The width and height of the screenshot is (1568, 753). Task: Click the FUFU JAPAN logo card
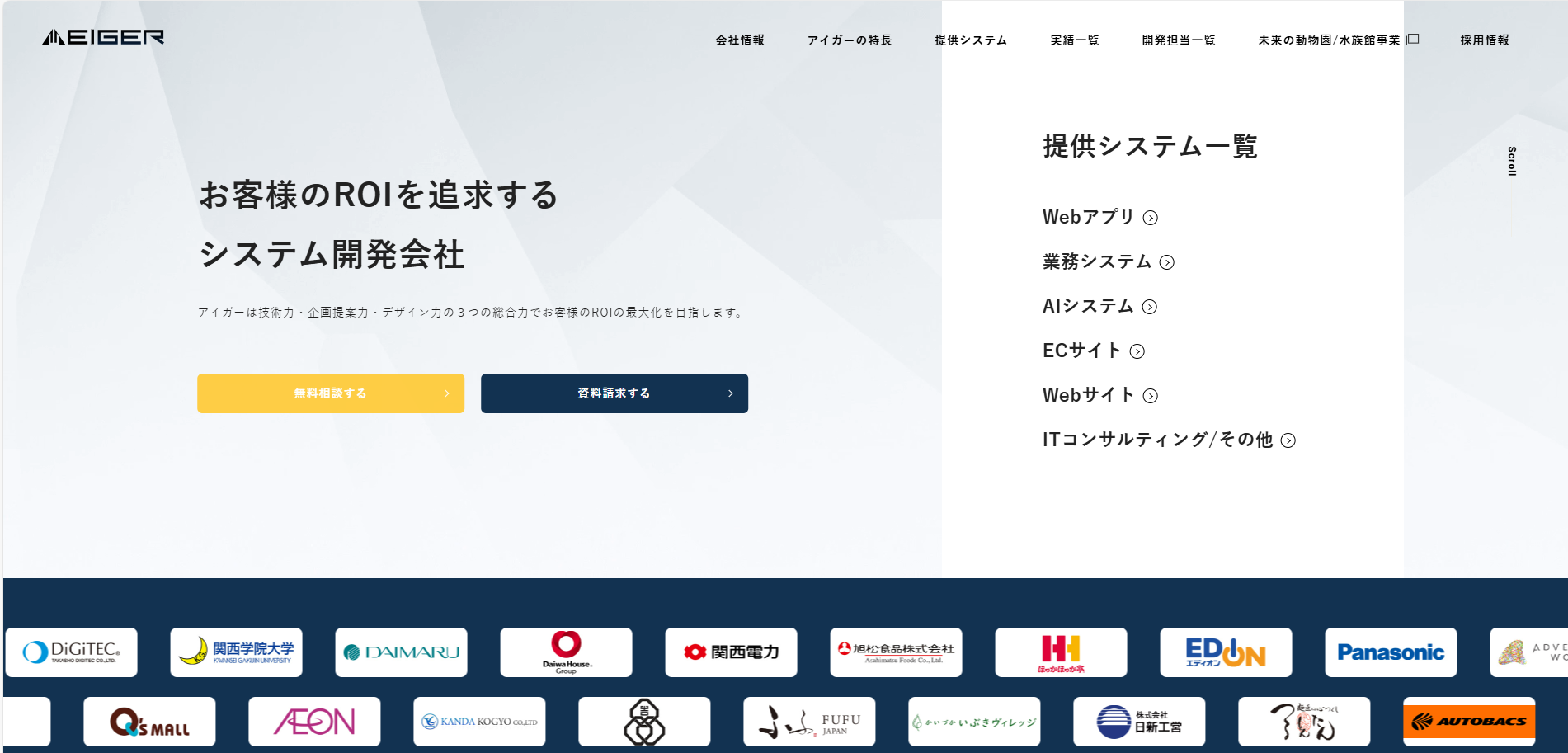[x=809, y=722]
